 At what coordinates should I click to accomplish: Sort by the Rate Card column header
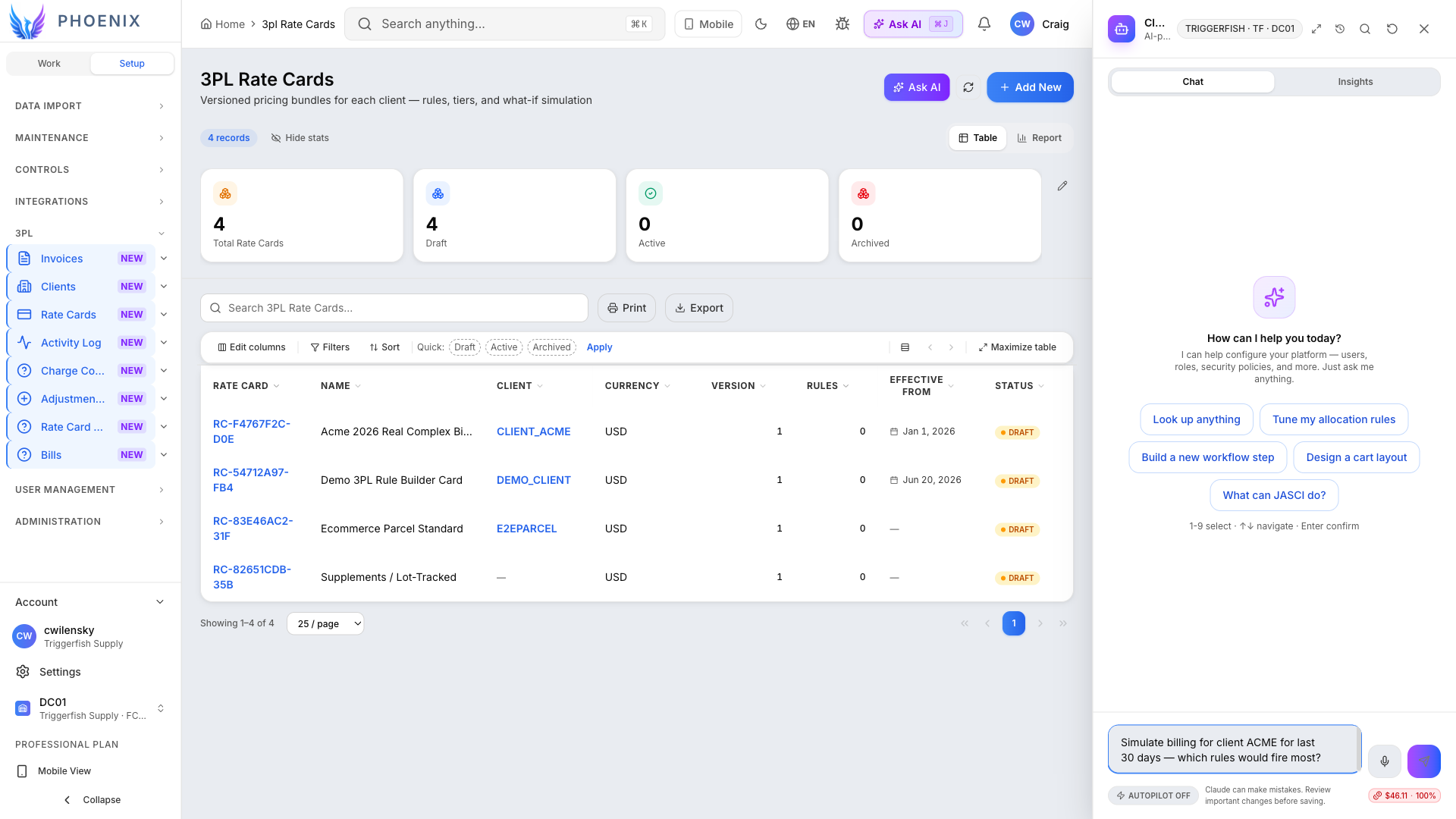tap(246, 386)
